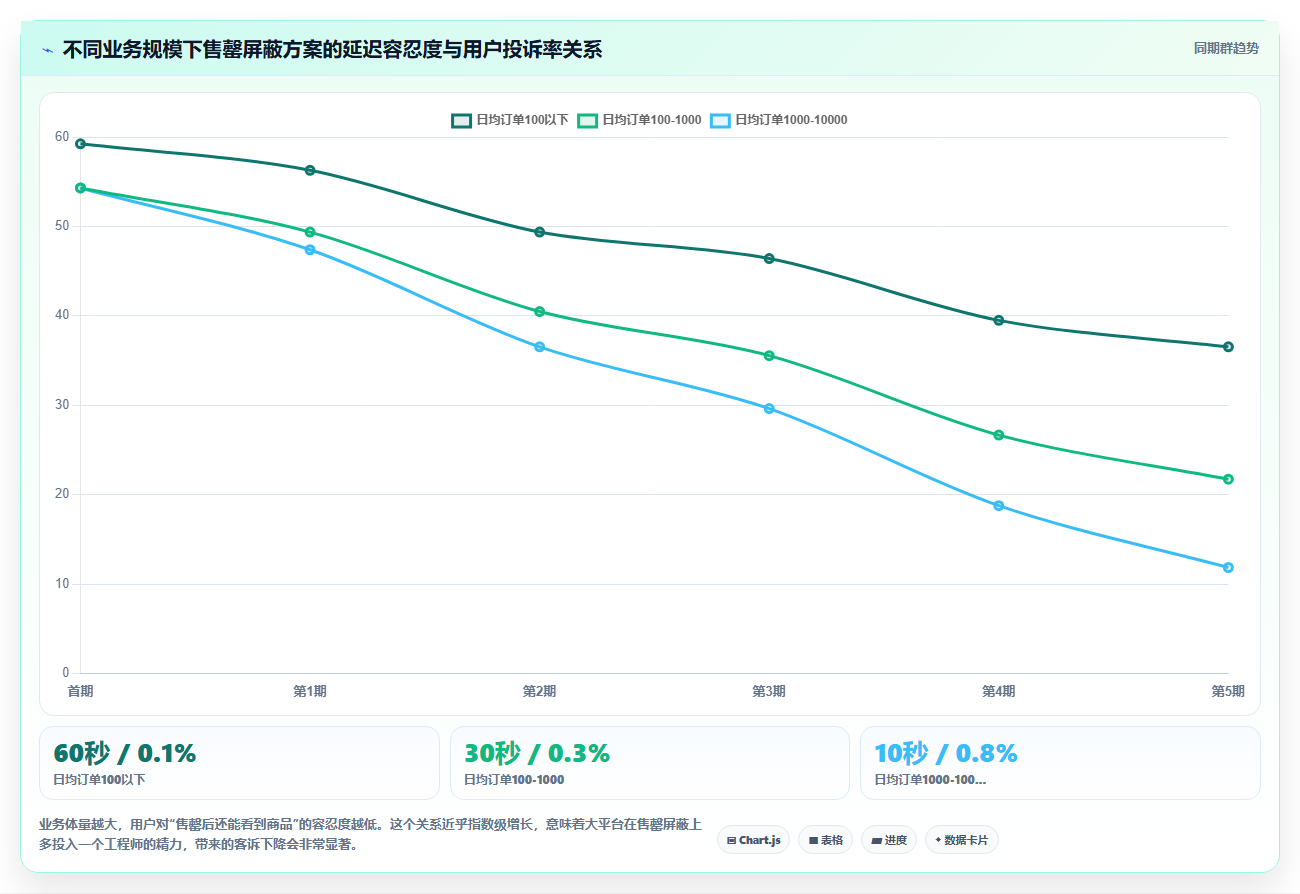The image size is (1300, 894).
Task: Click the x-axis label 首期
Action: [80, 691]
